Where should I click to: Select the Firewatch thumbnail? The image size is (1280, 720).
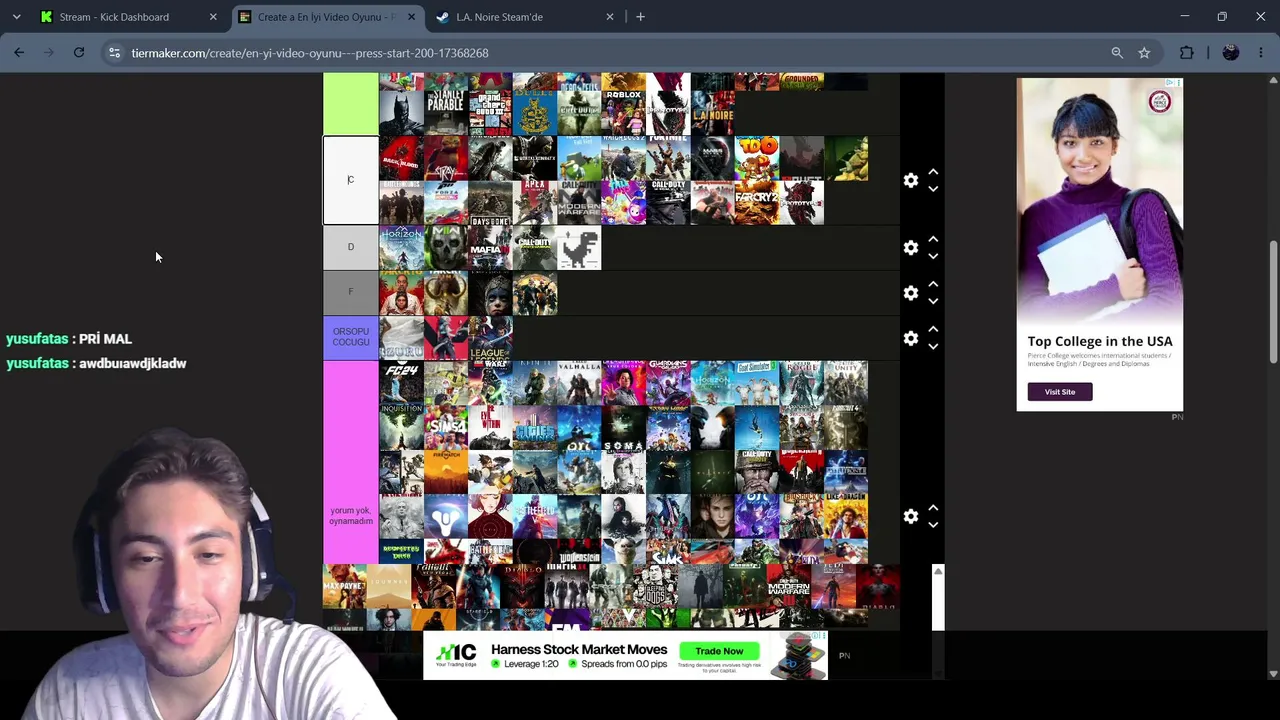tap(445, 472)
